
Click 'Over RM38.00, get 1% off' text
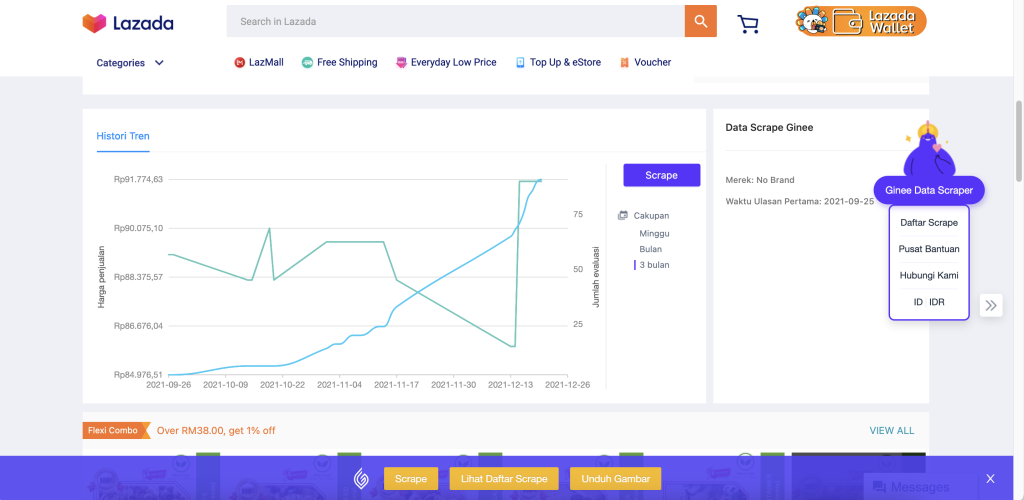coord(216,431)
